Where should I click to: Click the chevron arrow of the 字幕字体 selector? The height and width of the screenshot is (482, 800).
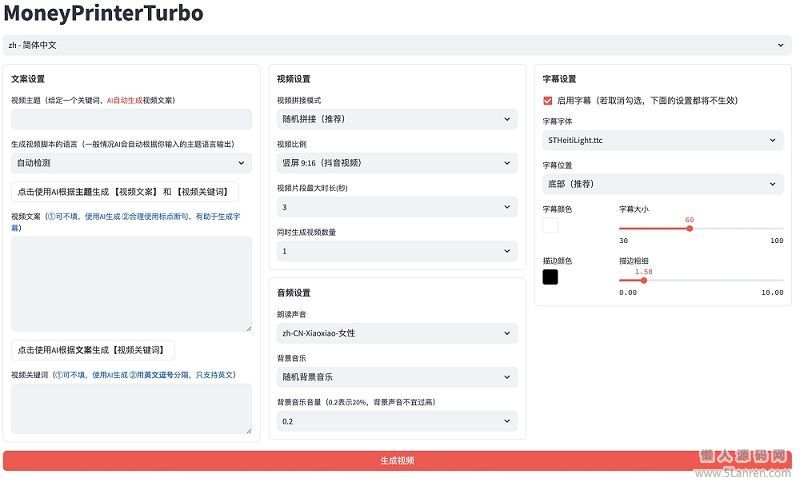(772, 140)
